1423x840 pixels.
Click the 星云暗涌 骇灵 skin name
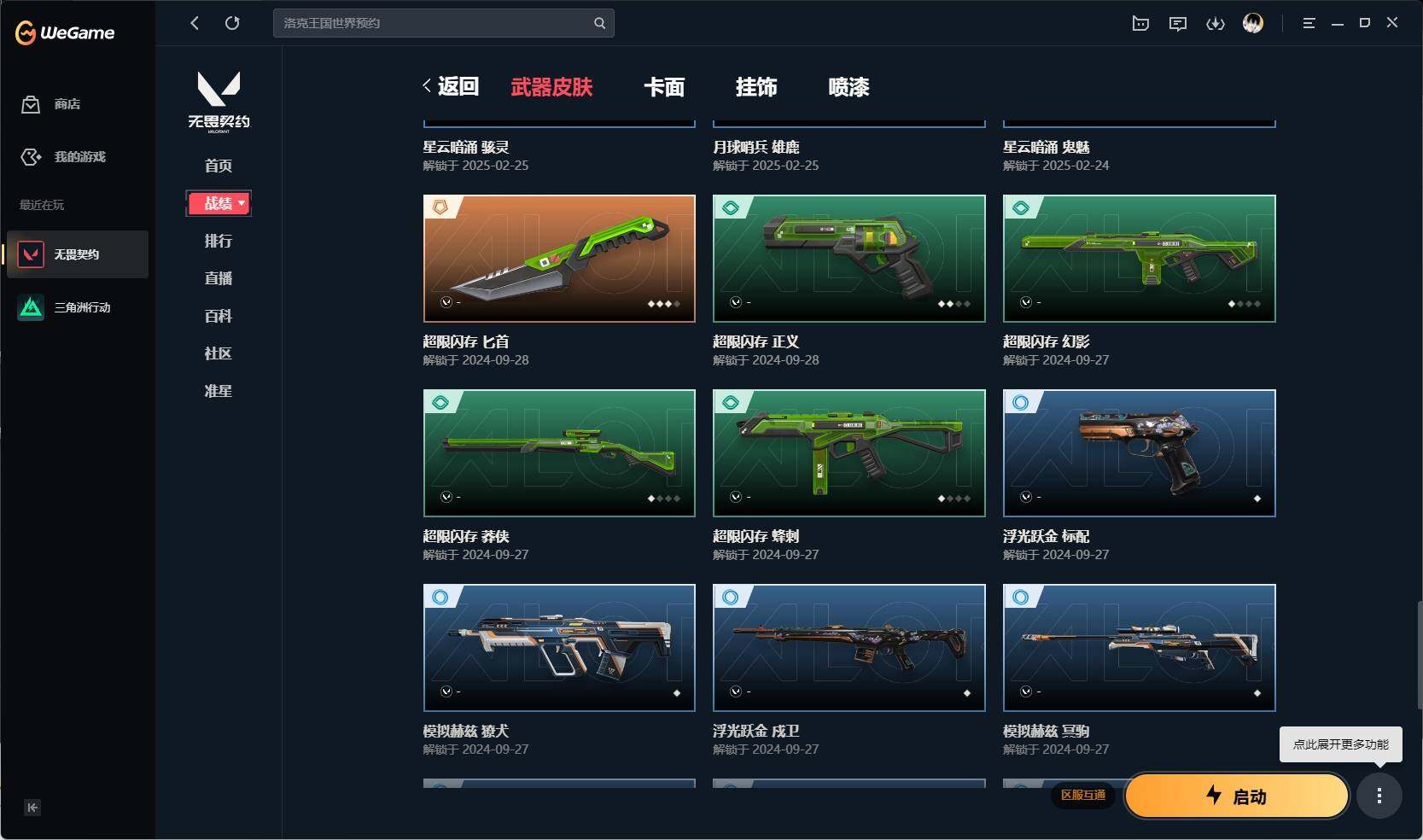click(466, 147)
